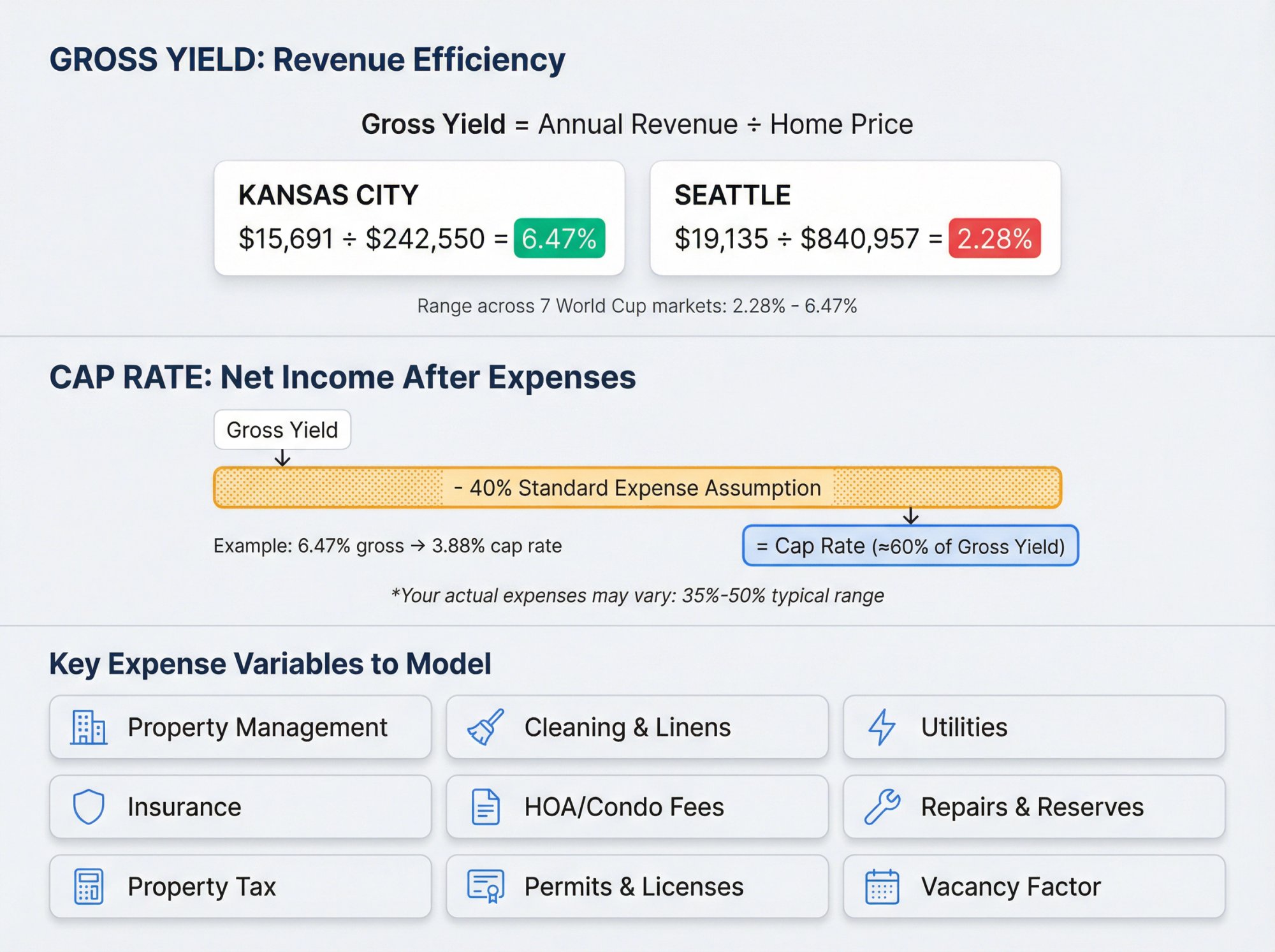
Task: Open the SEATTLE market card
Action: pyautogui.click(x=856, y=218)
